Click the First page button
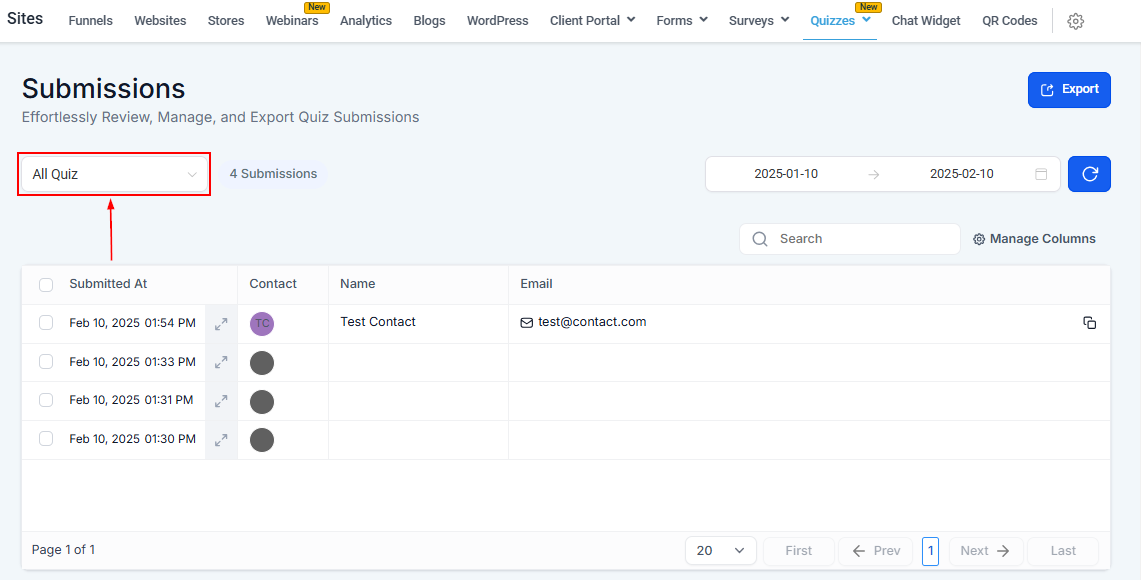 pyautogui.click(x=798, y=551)
